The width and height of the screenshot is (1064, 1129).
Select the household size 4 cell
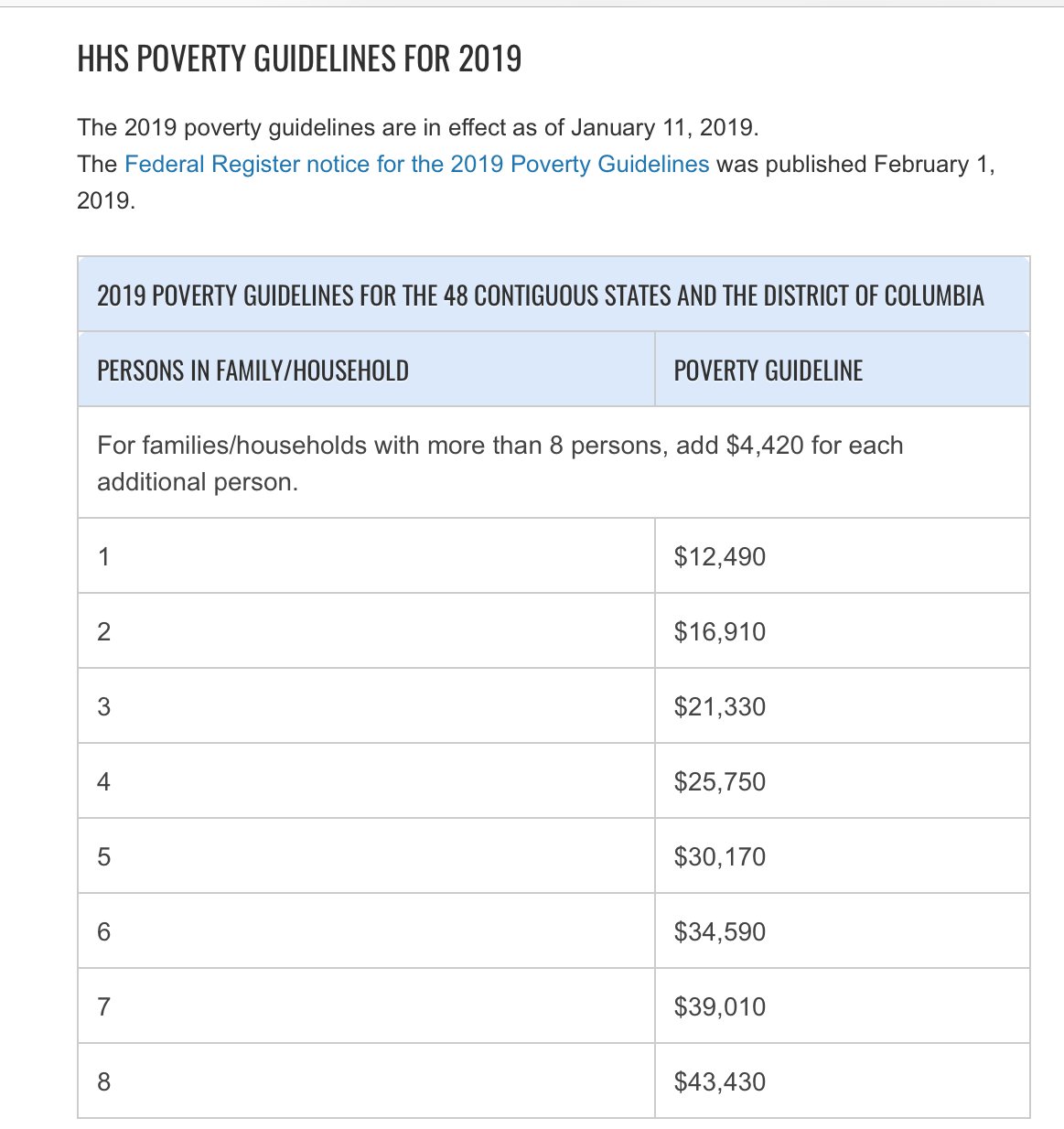(367, 781)
